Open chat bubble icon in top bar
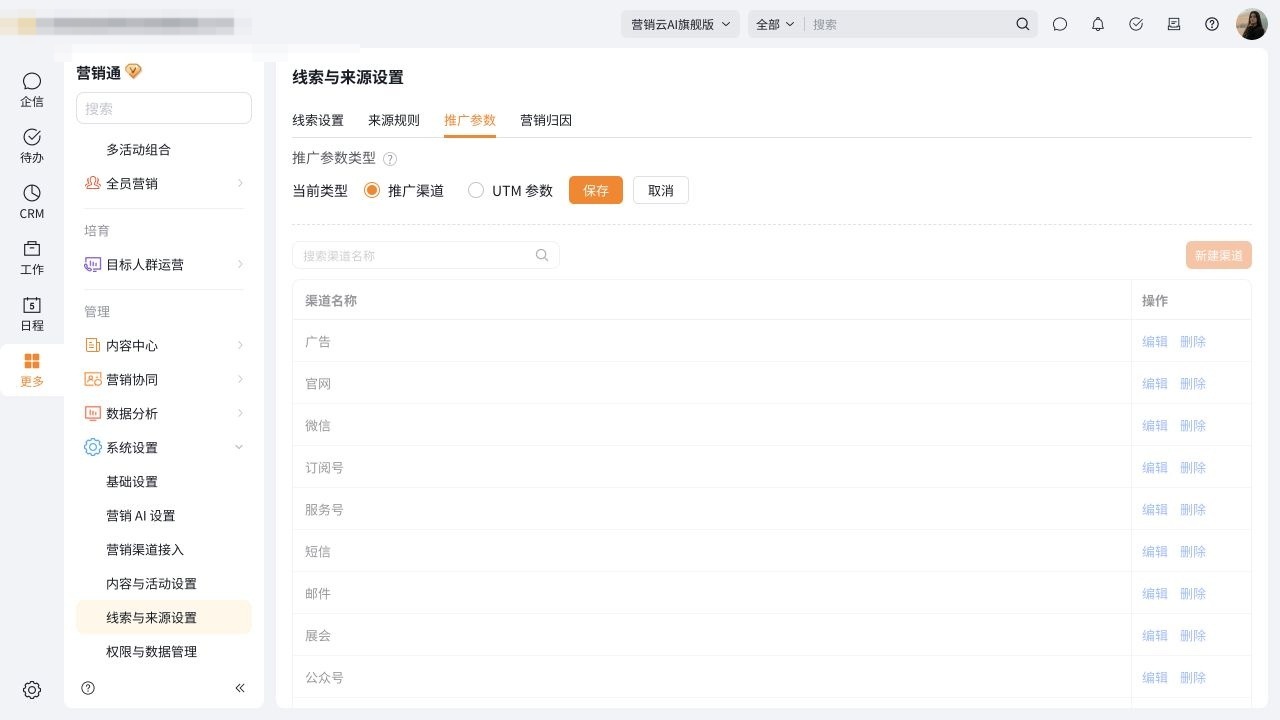The height and width of the screenshot is (720, 1280). (x=1060, y=24)
